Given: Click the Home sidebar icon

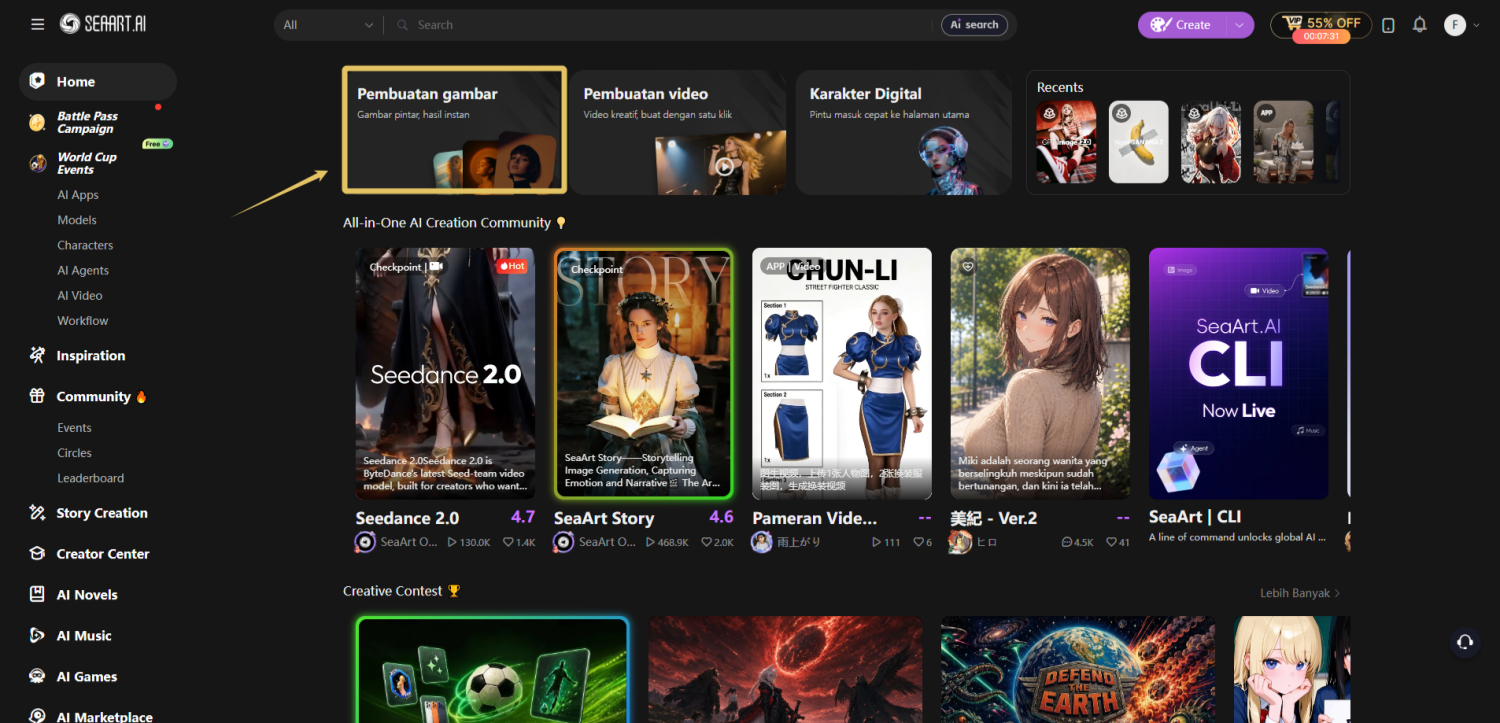Looking at the screenshot, I should coord(37,81).
